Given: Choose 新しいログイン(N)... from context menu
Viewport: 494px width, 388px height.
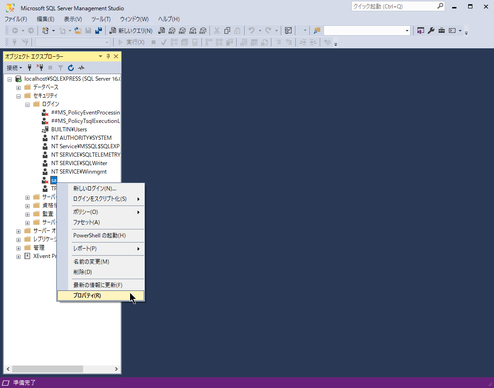Looking at the screenshot, I should 101,189.
